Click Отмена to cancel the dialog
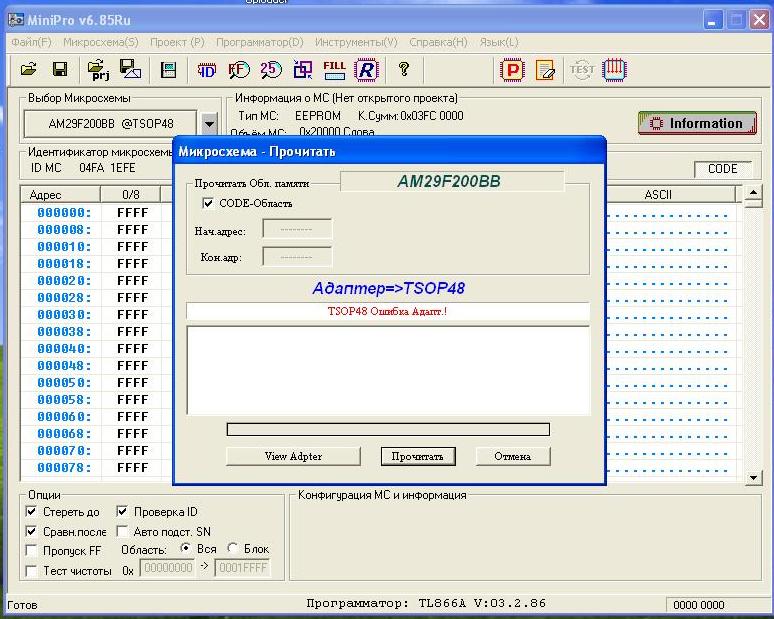Screen dimensions: 774x619 pyautogui.click(x=512, y=456)
